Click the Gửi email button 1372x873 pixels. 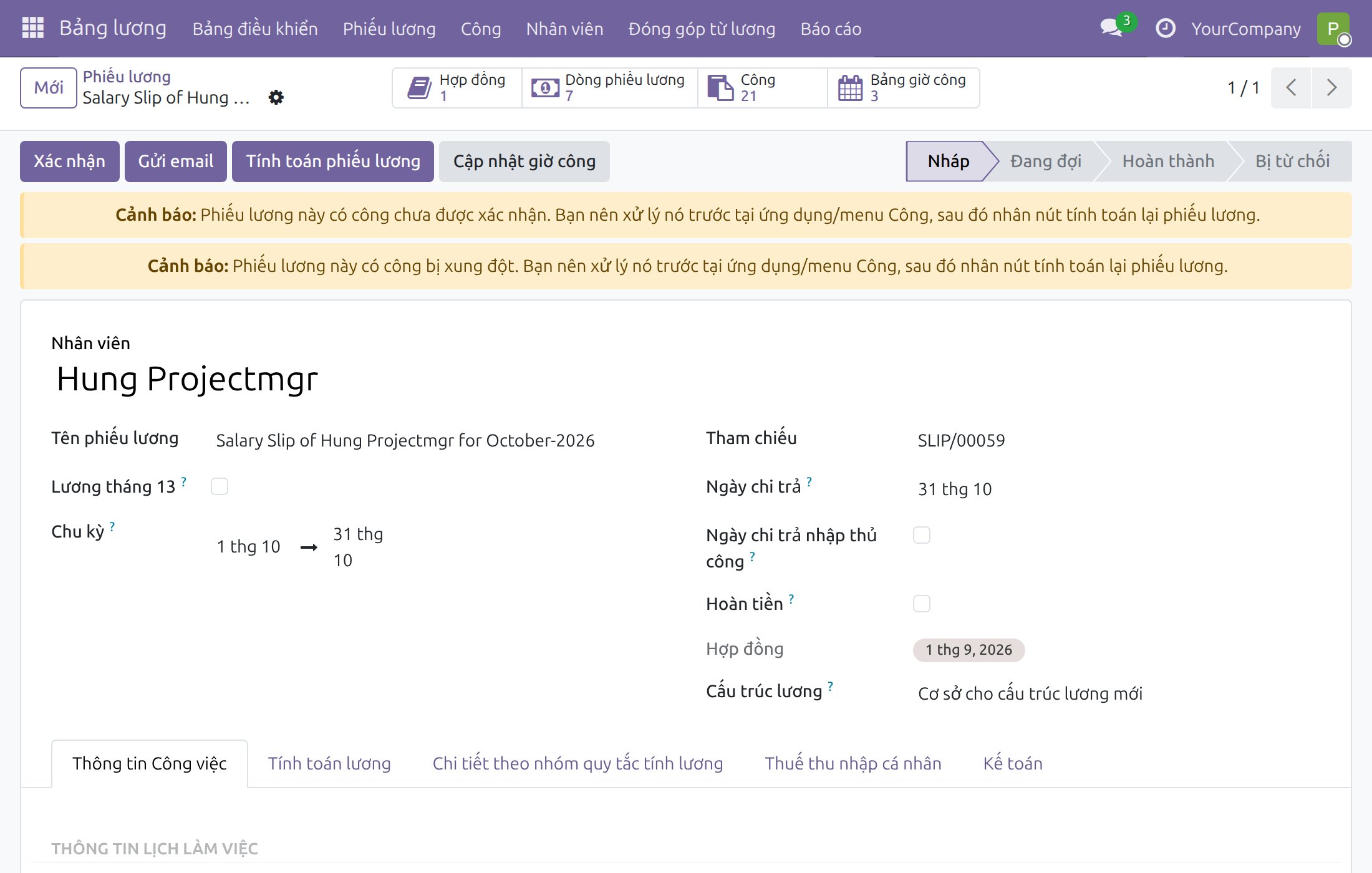tap(176, 162)
